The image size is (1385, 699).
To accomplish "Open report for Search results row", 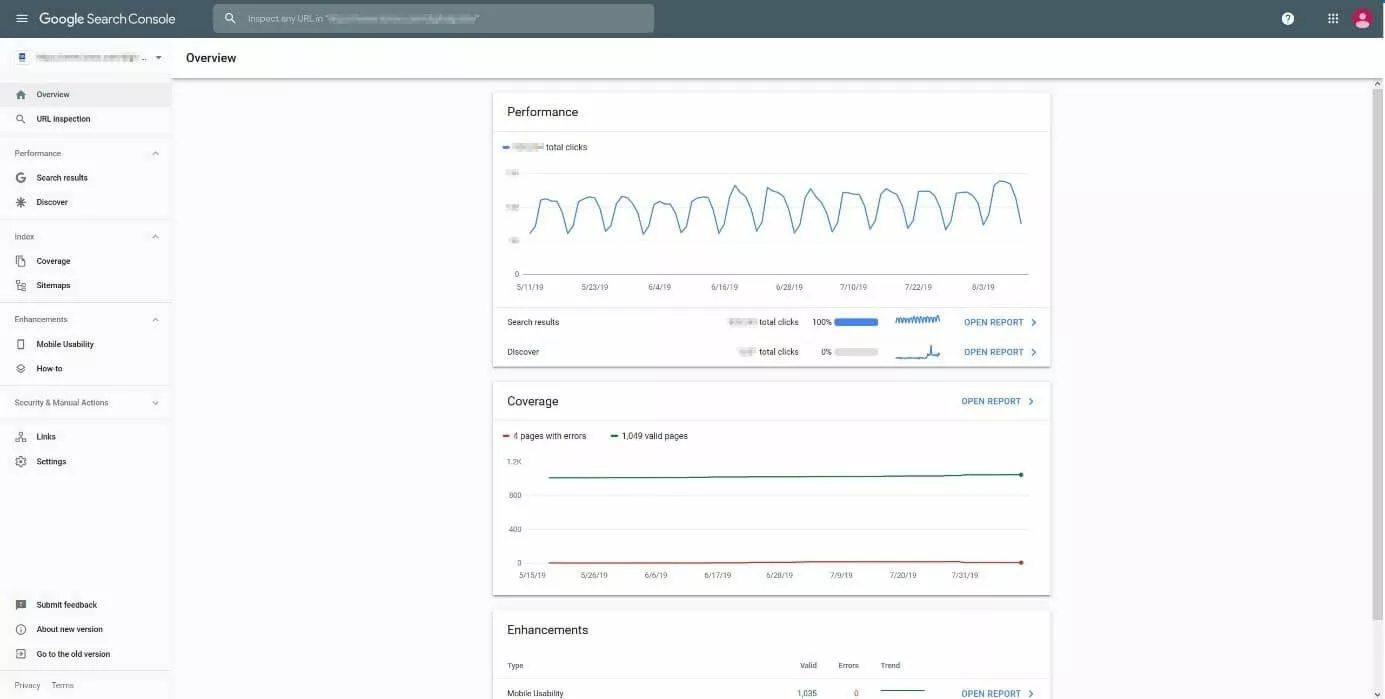I will (x=1000, y=323).
